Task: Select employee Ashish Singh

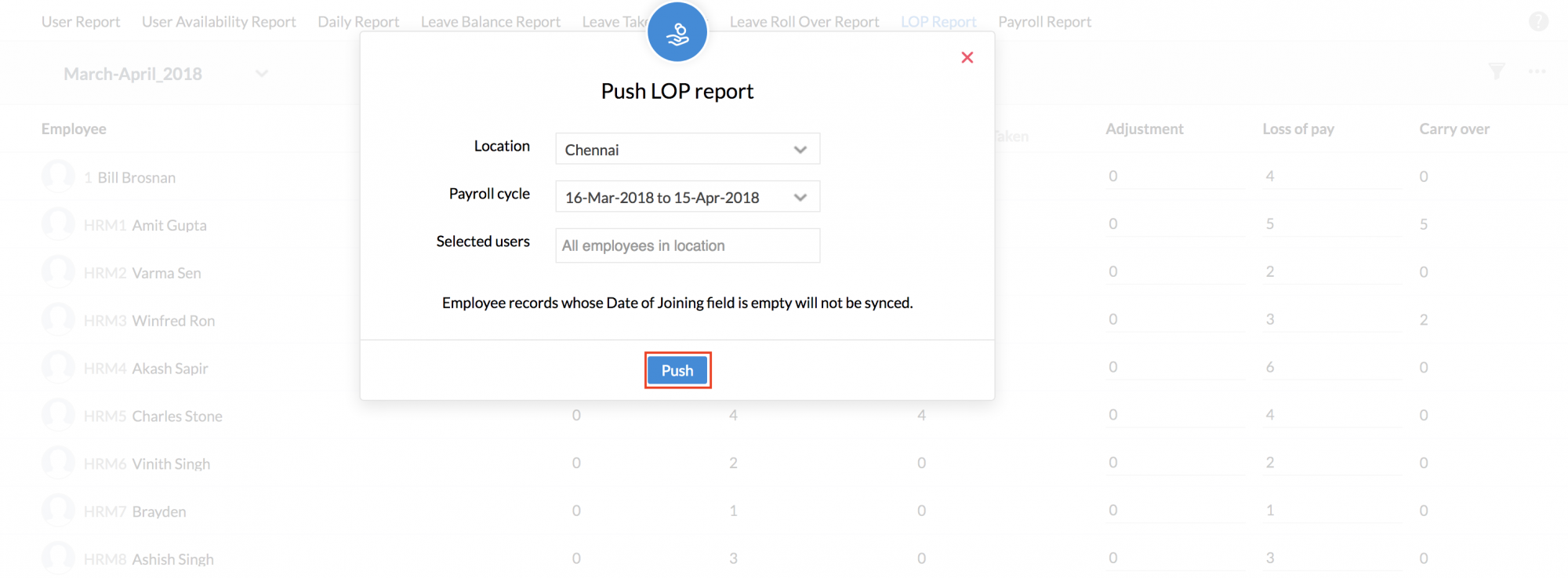Action: (172, 560)
